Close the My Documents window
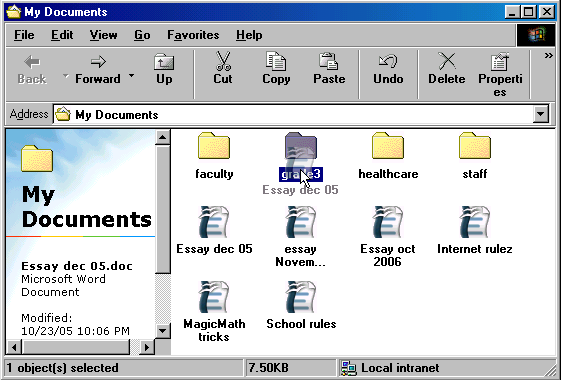 click(x=546, y=12)
